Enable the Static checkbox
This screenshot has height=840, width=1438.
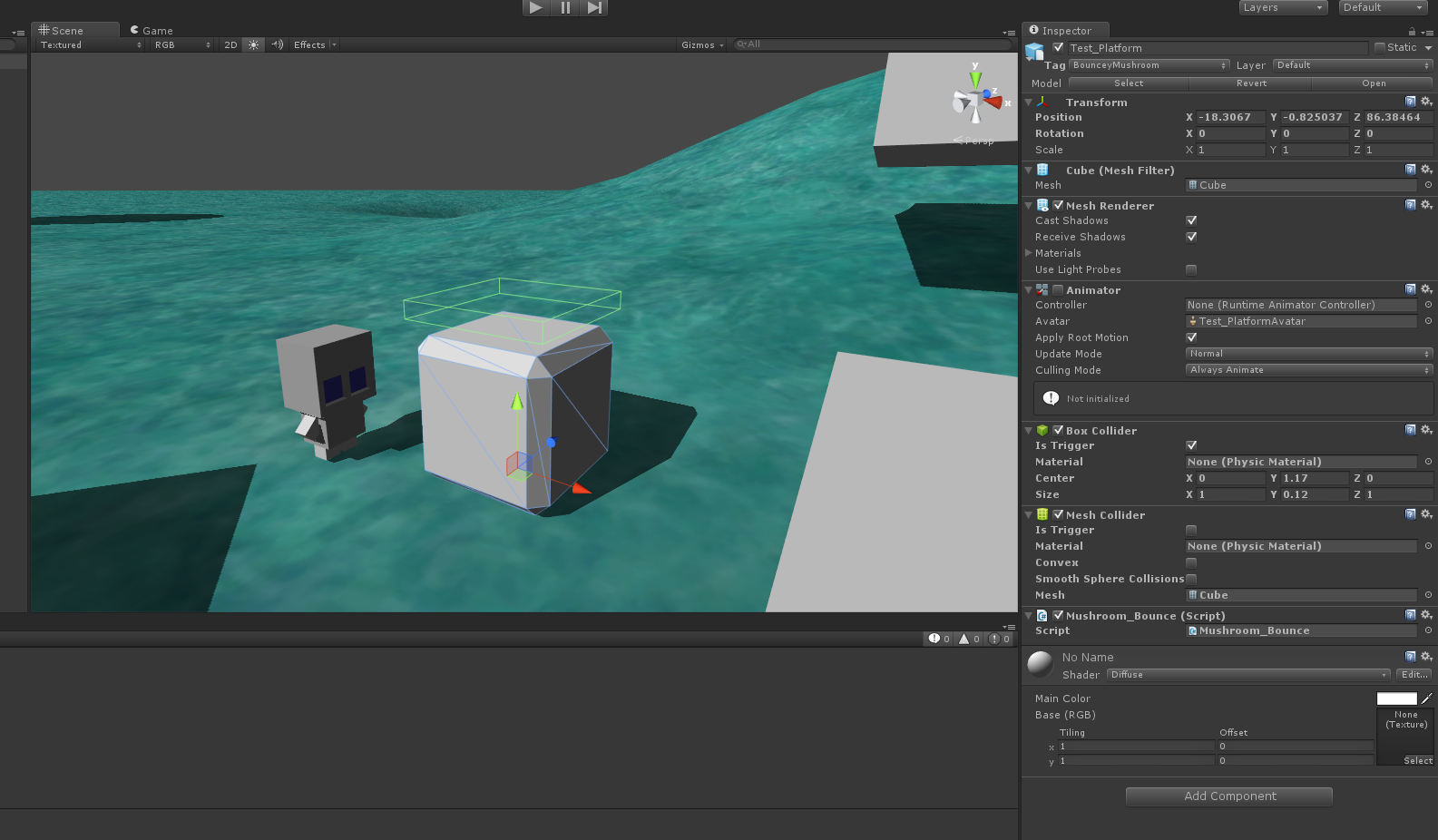[x=1380, y=47]
